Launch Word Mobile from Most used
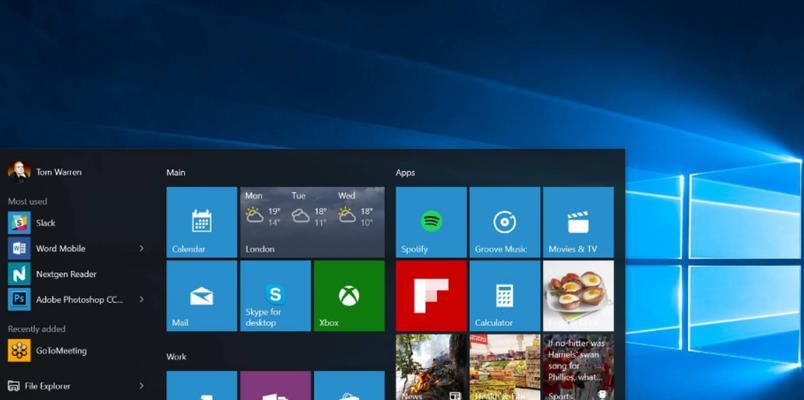 [x=77, y=249]
